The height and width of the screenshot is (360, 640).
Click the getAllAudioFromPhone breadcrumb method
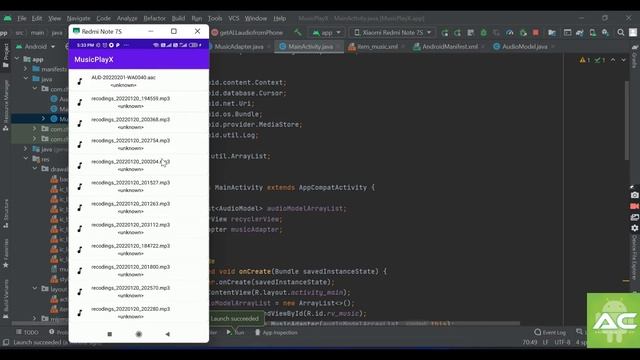247,32
